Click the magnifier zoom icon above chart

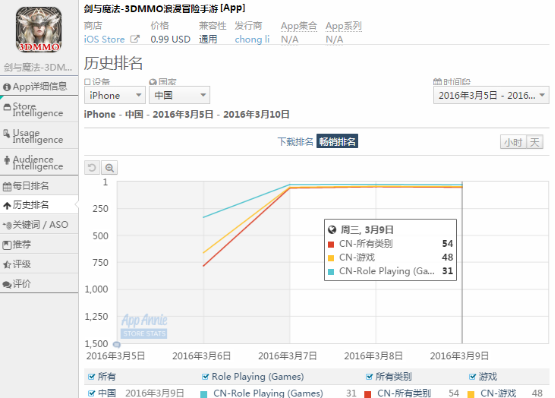coord(110,167)
